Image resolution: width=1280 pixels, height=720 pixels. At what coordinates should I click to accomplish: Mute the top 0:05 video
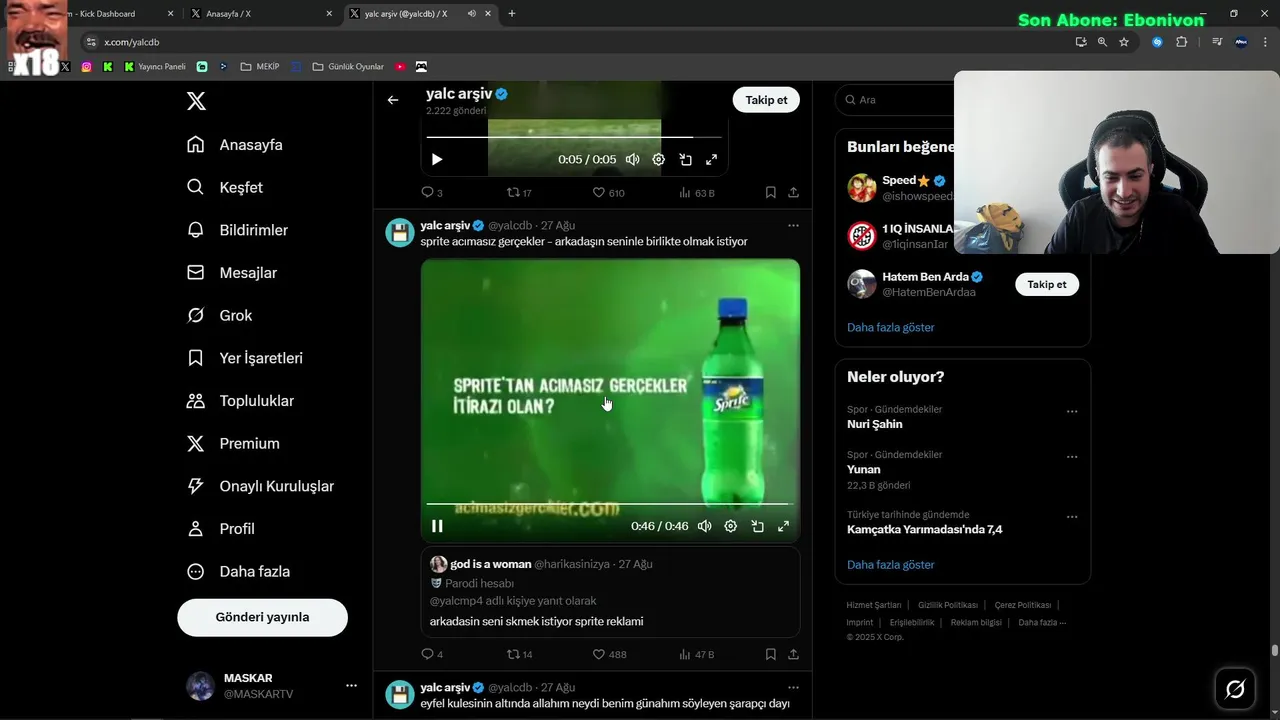[632, 159]
